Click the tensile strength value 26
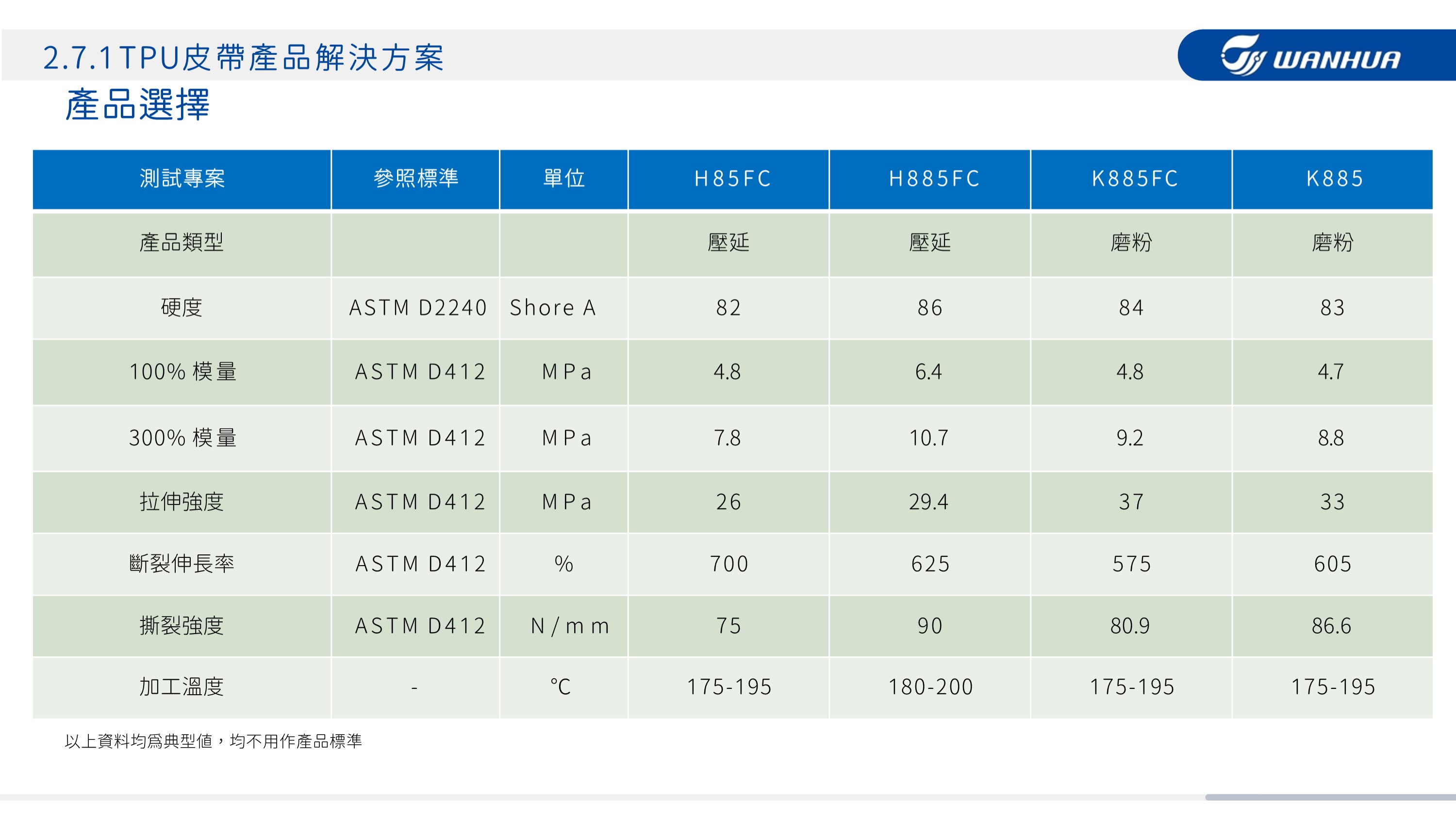The width and height of the screenshot is (1456, 819). pyautogui.click(x=728, y=502)
